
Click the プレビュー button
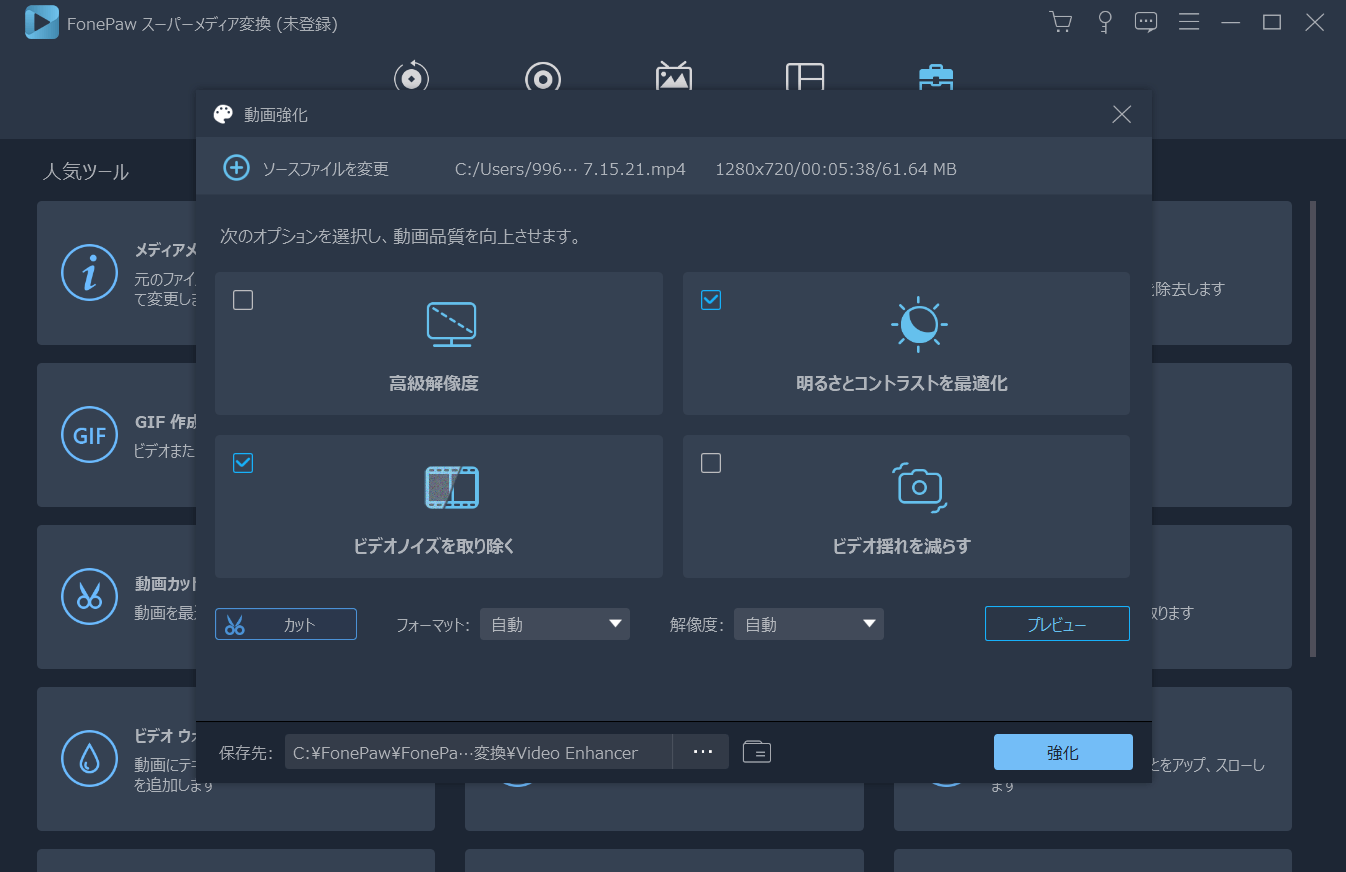[1057, 624]
